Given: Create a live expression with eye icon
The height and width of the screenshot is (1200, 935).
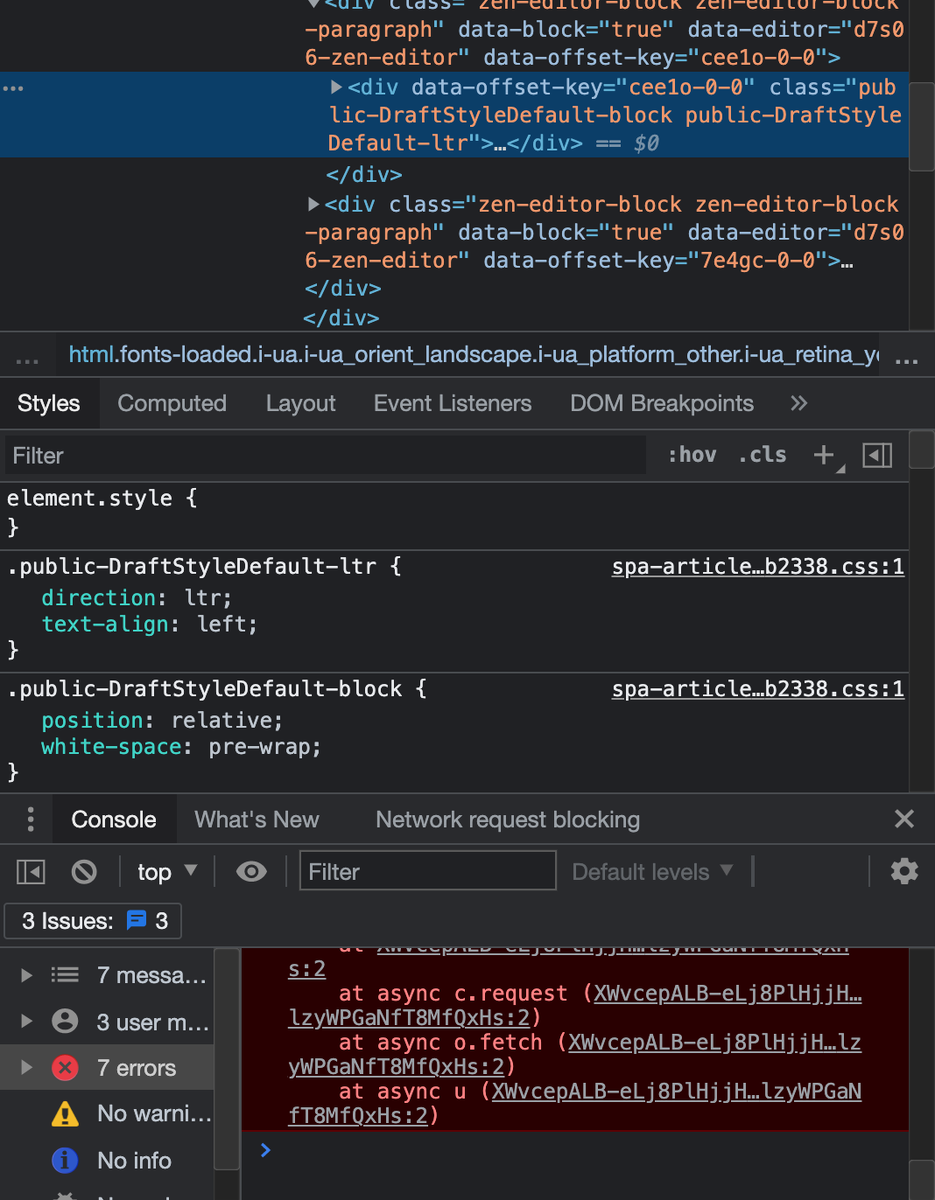Looking at the screenshot, I should 251,872.
